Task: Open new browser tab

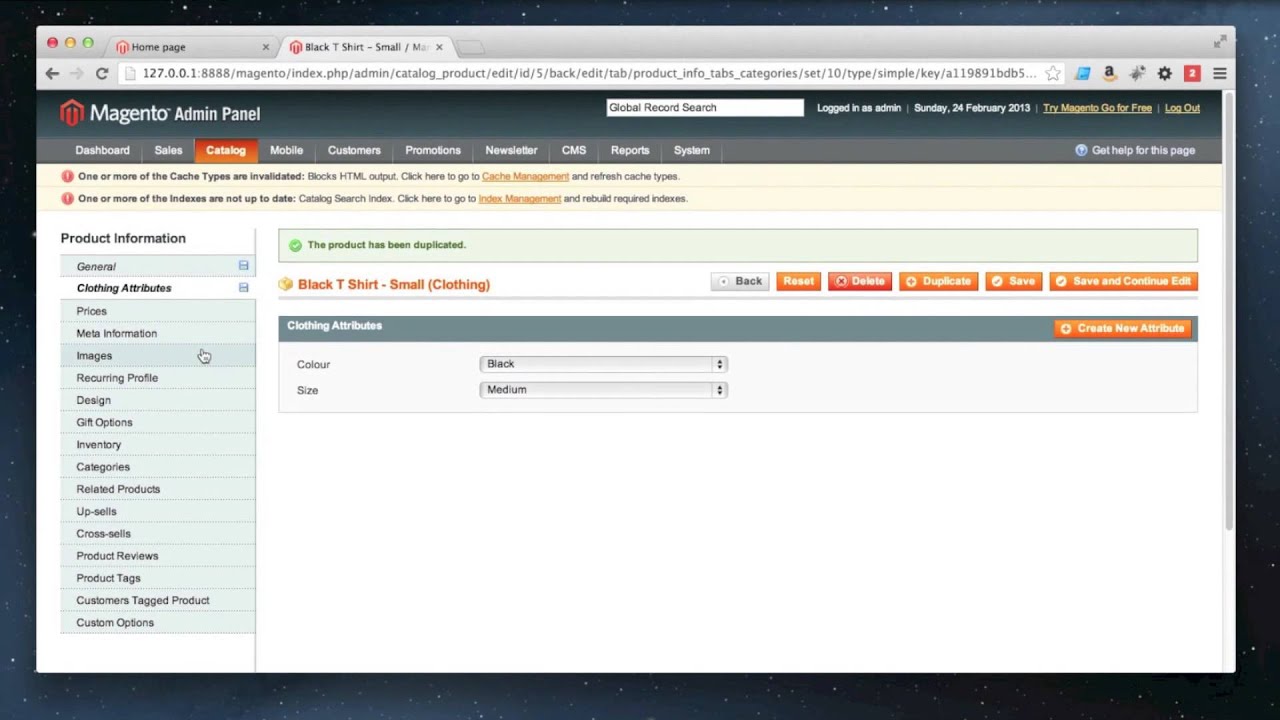Action: (470, 47)
